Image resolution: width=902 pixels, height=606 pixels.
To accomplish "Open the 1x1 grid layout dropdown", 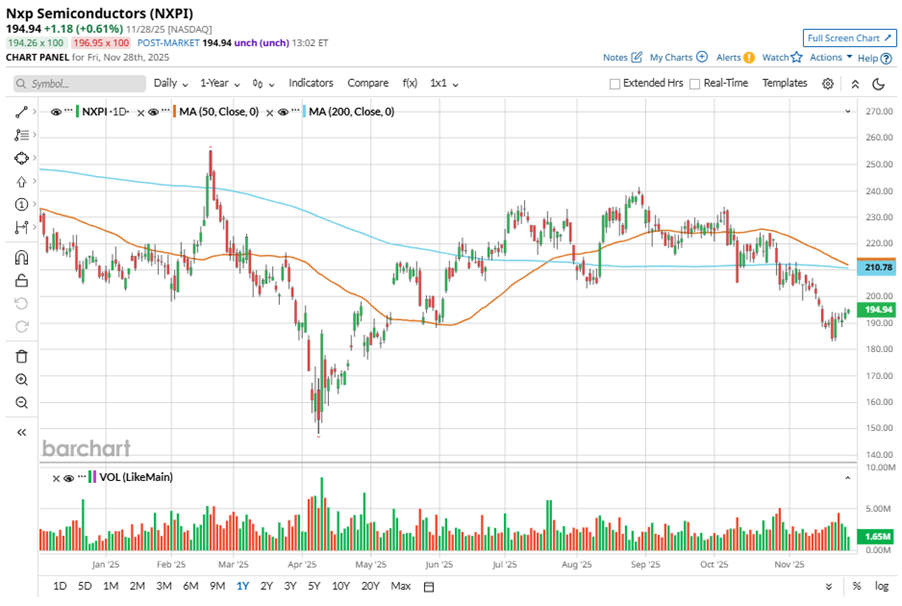I will (444, 83).
